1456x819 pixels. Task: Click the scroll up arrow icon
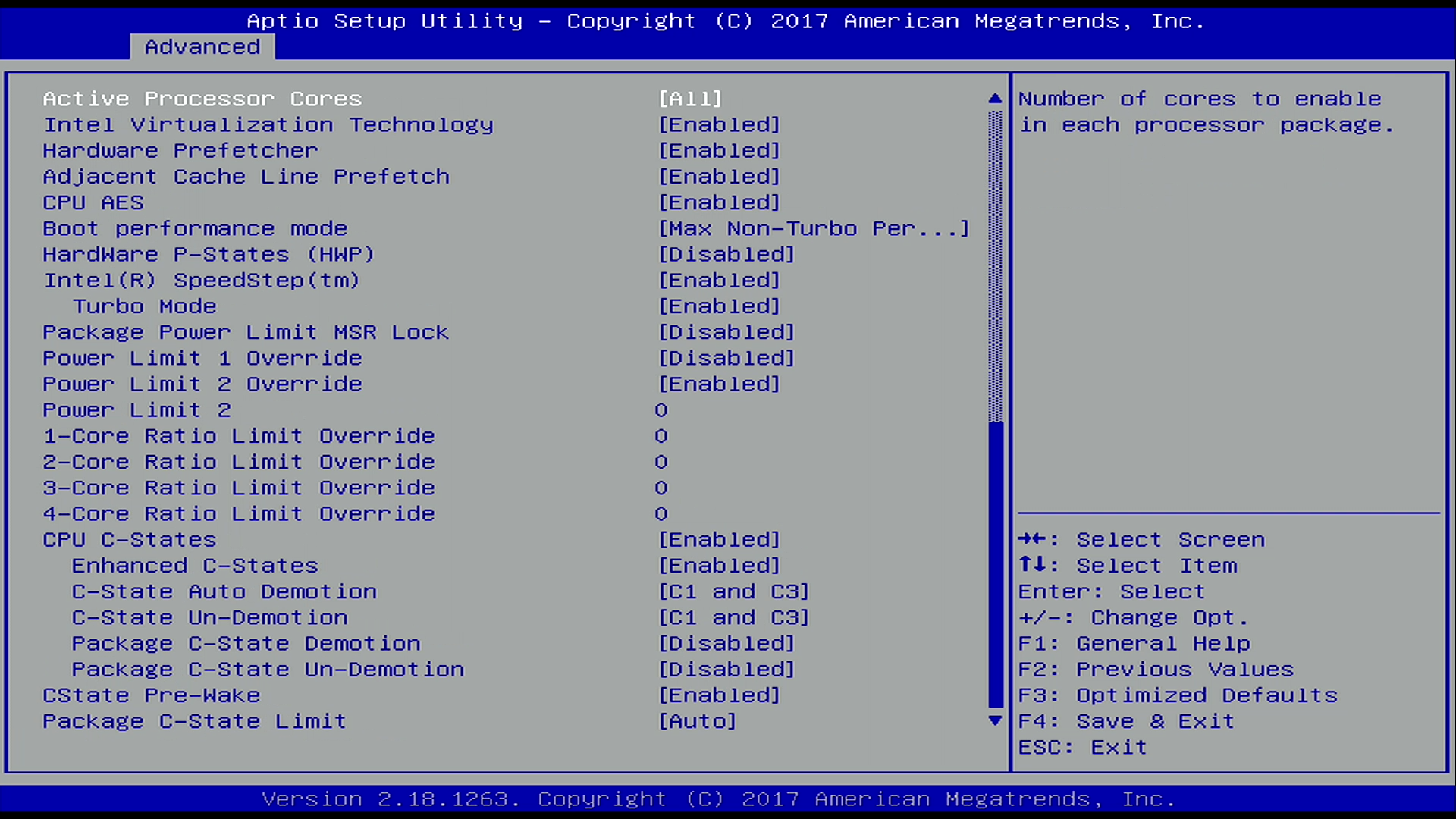tap(995, 99)
